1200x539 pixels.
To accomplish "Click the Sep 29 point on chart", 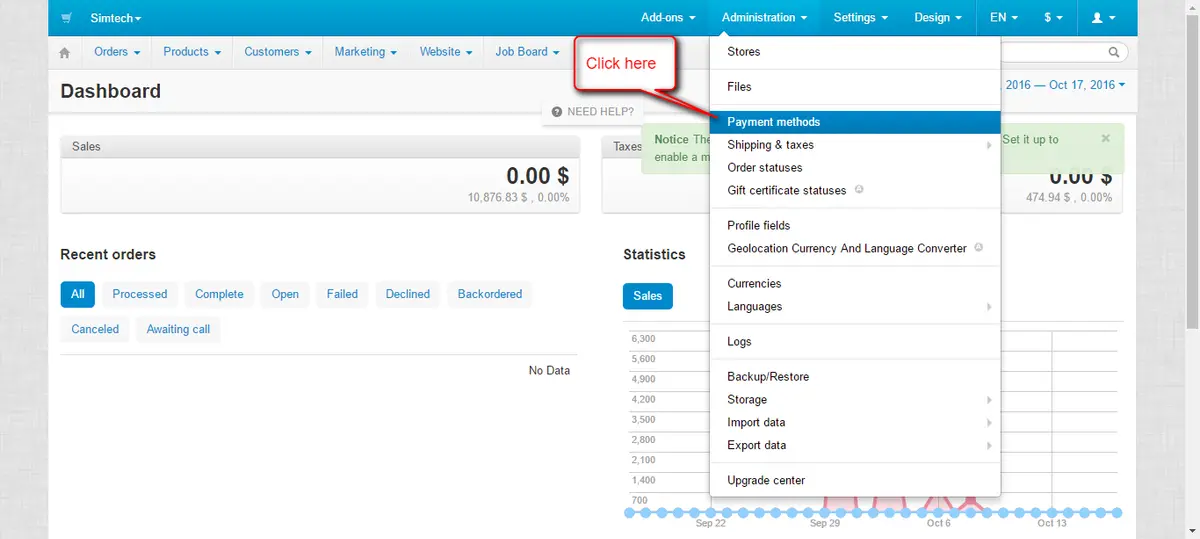I will click(826, 512).
